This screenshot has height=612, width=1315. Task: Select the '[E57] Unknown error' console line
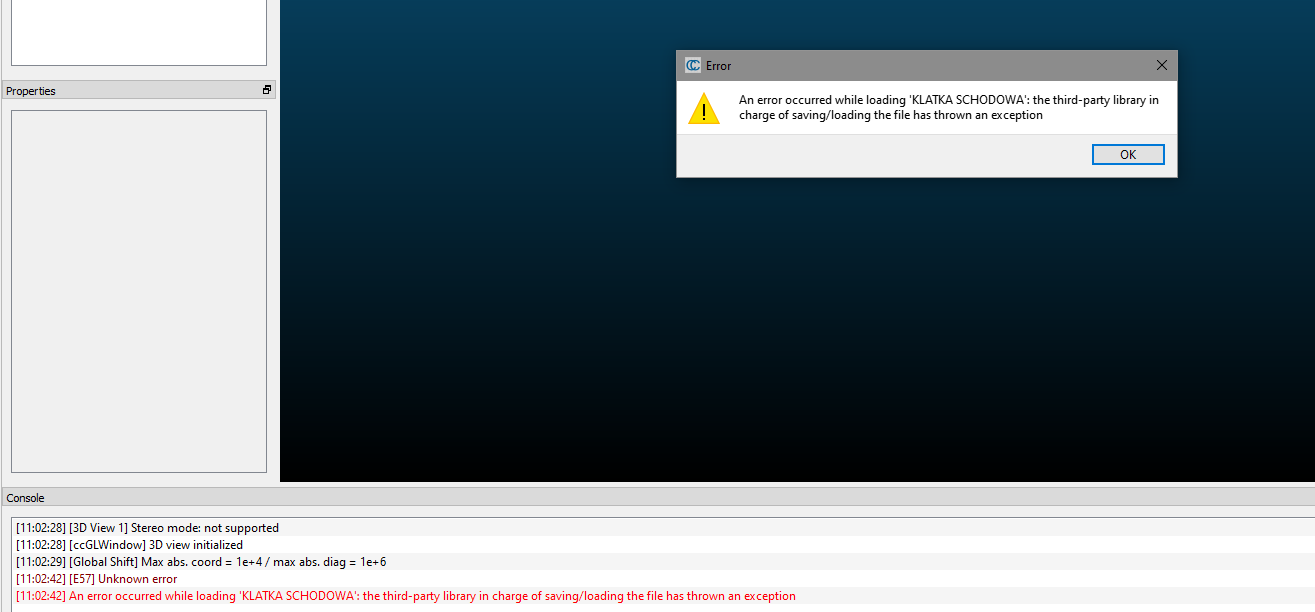123,579
